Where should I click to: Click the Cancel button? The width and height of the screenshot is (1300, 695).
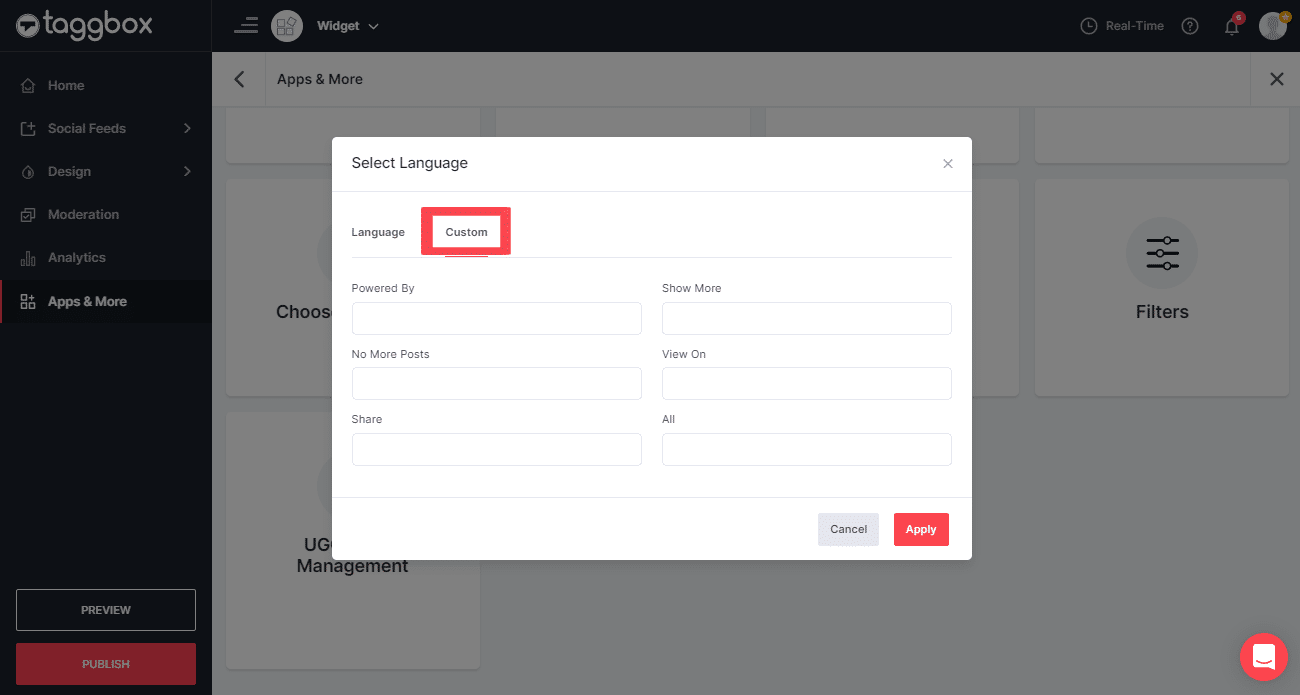[848, 529]
